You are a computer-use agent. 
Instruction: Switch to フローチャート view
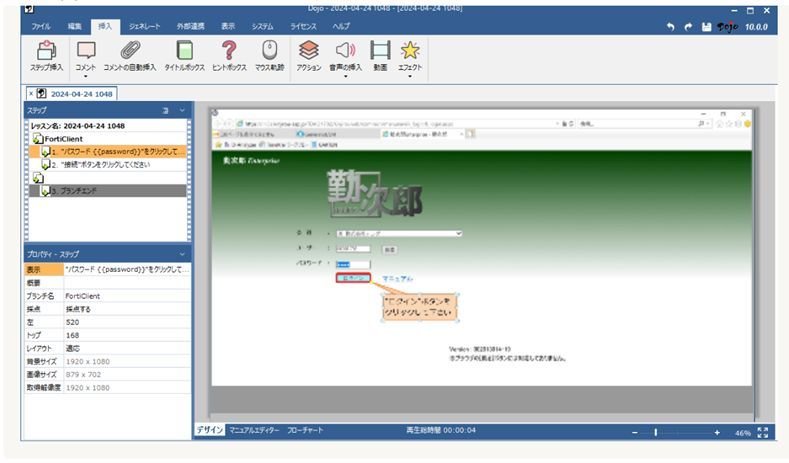click(x=305, y=430)
